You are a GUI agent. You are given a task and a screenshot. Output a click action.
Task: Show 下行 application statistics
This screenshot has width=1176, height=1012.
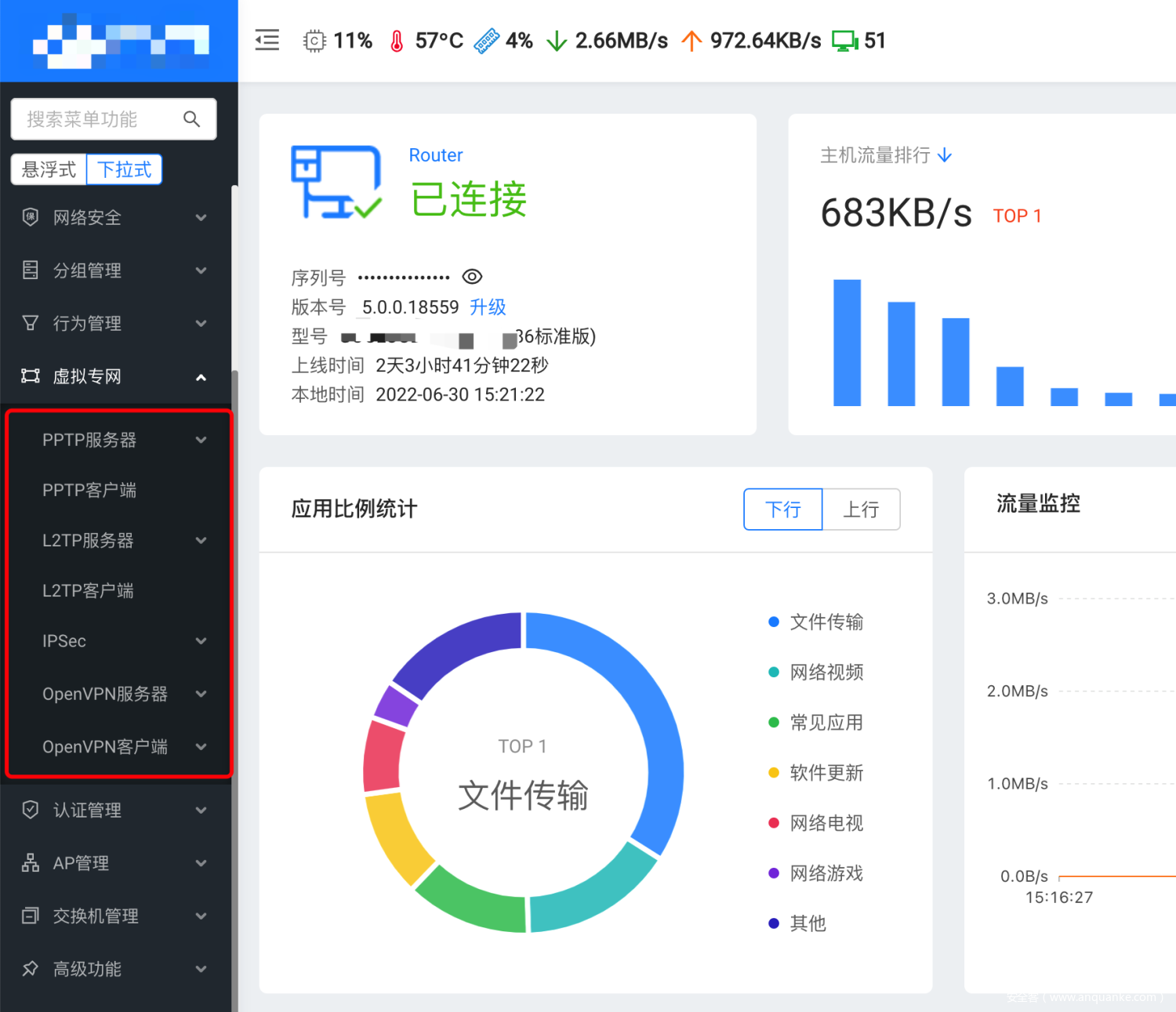pyautogui.click(x=783, y=510)
